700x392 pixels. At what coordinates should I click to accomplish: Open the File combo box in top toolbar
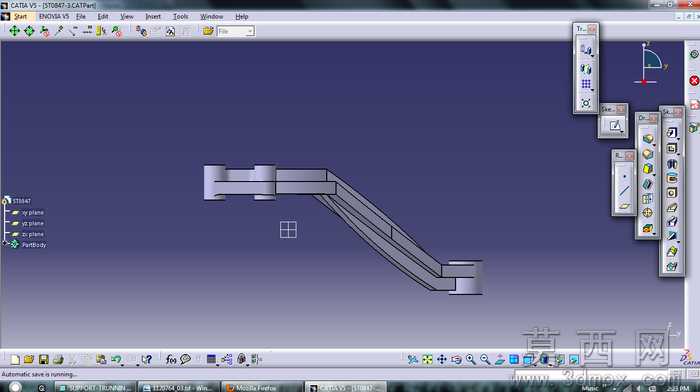[x=236, y=31]
